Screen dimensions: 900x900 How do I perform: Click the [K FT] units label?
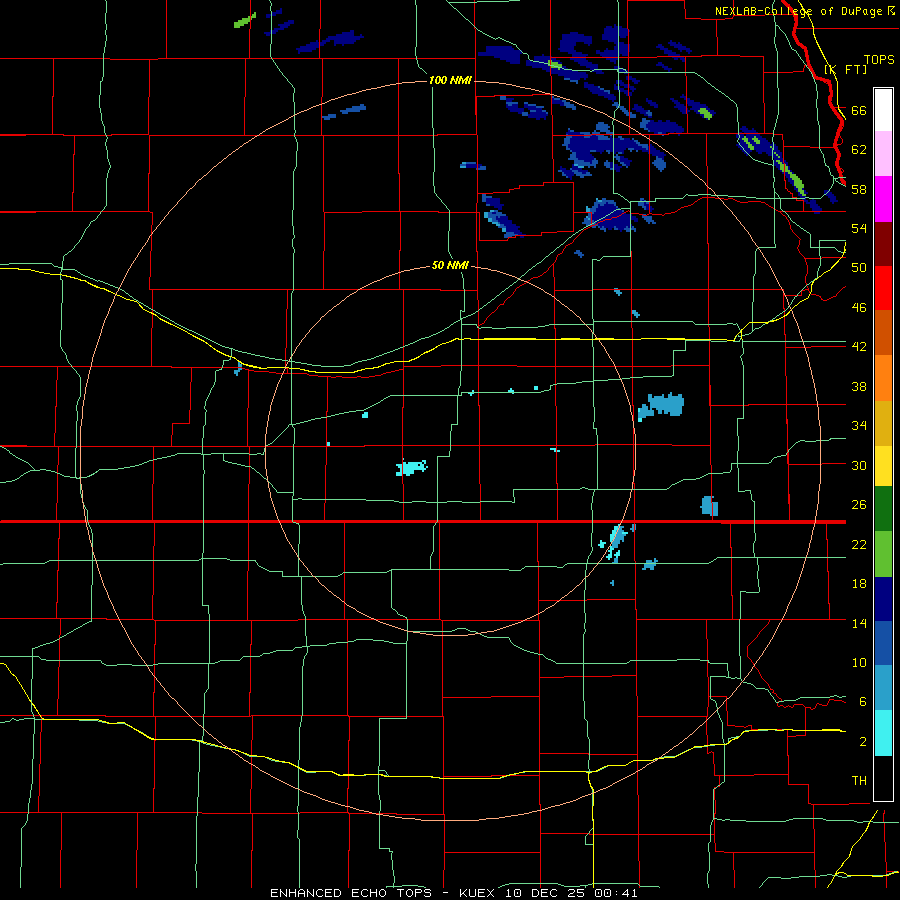[x=845, y=69]
